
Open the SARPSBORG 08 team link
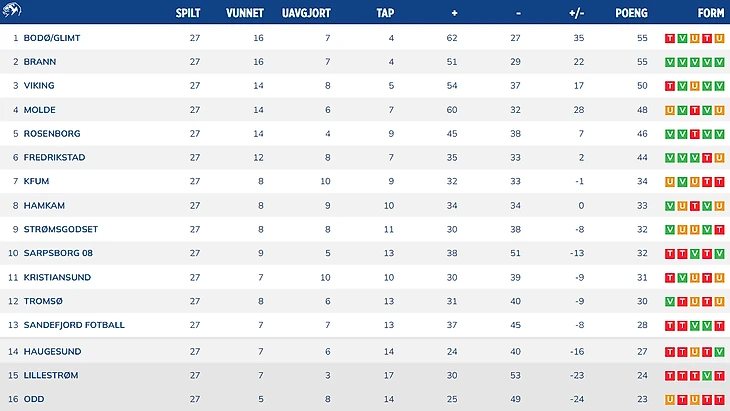point(59,253)
